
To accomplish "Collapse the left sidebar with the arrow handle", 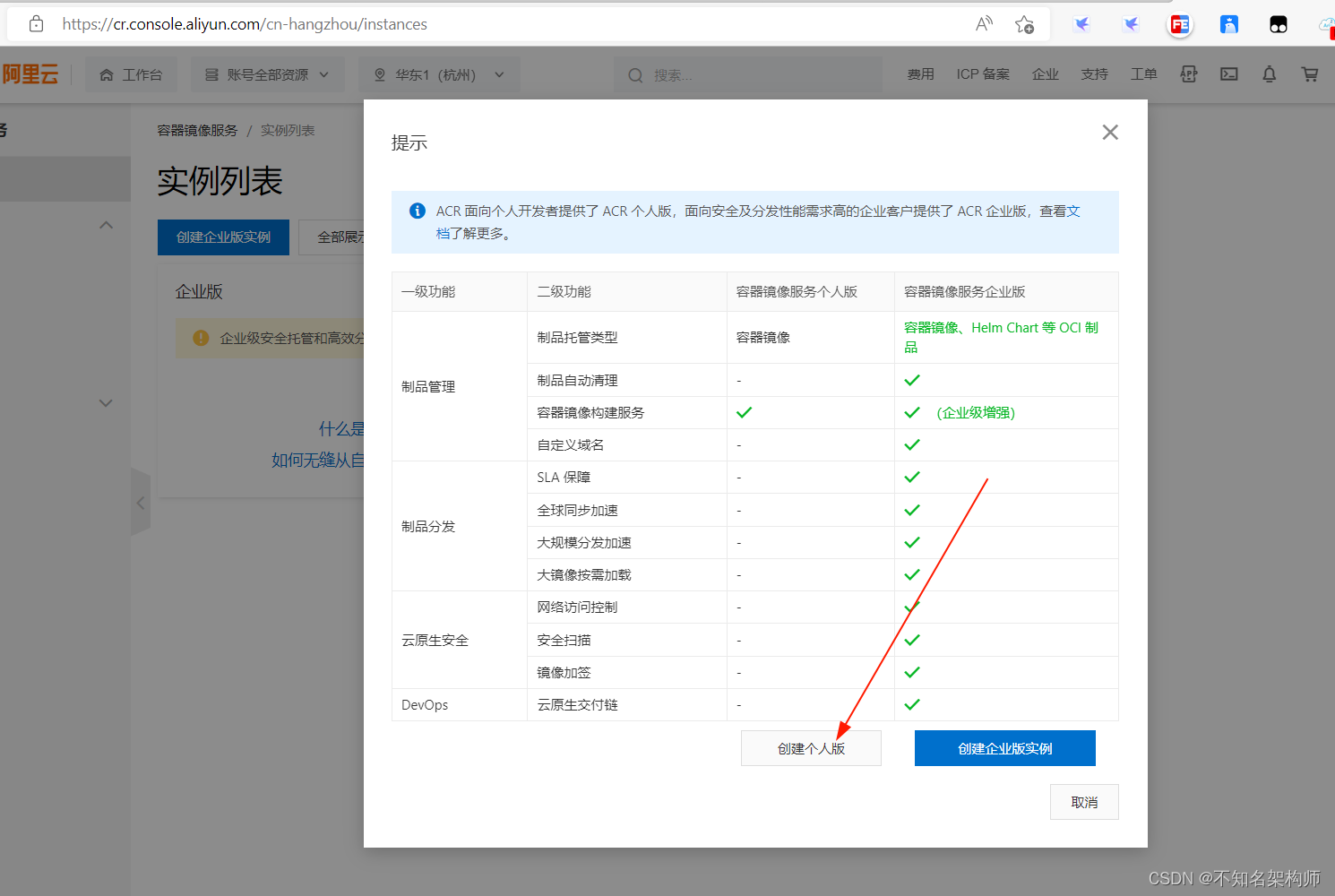I will [141, 503].
